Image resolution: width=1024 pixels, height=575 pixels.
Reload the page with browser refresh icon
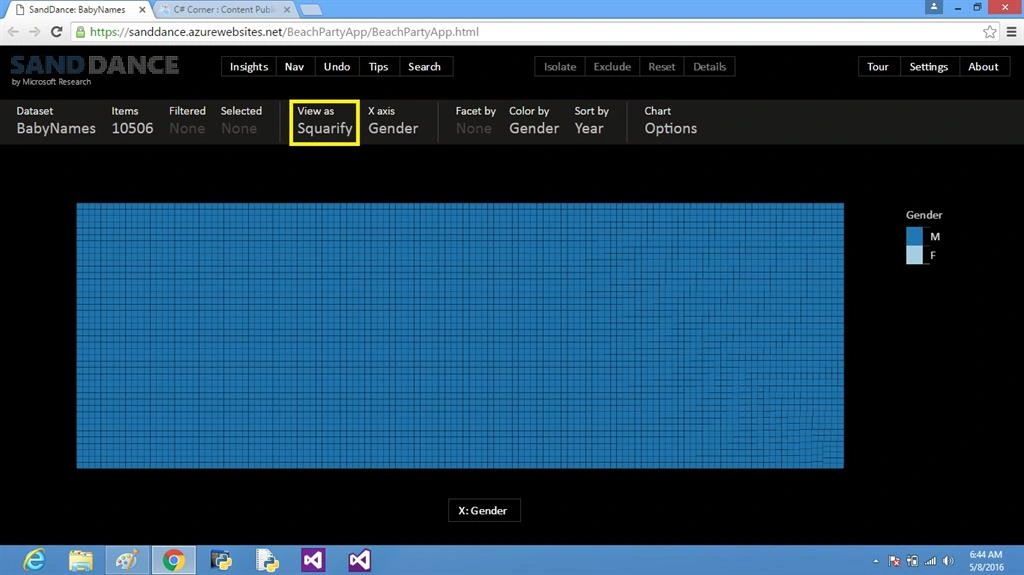56,31
